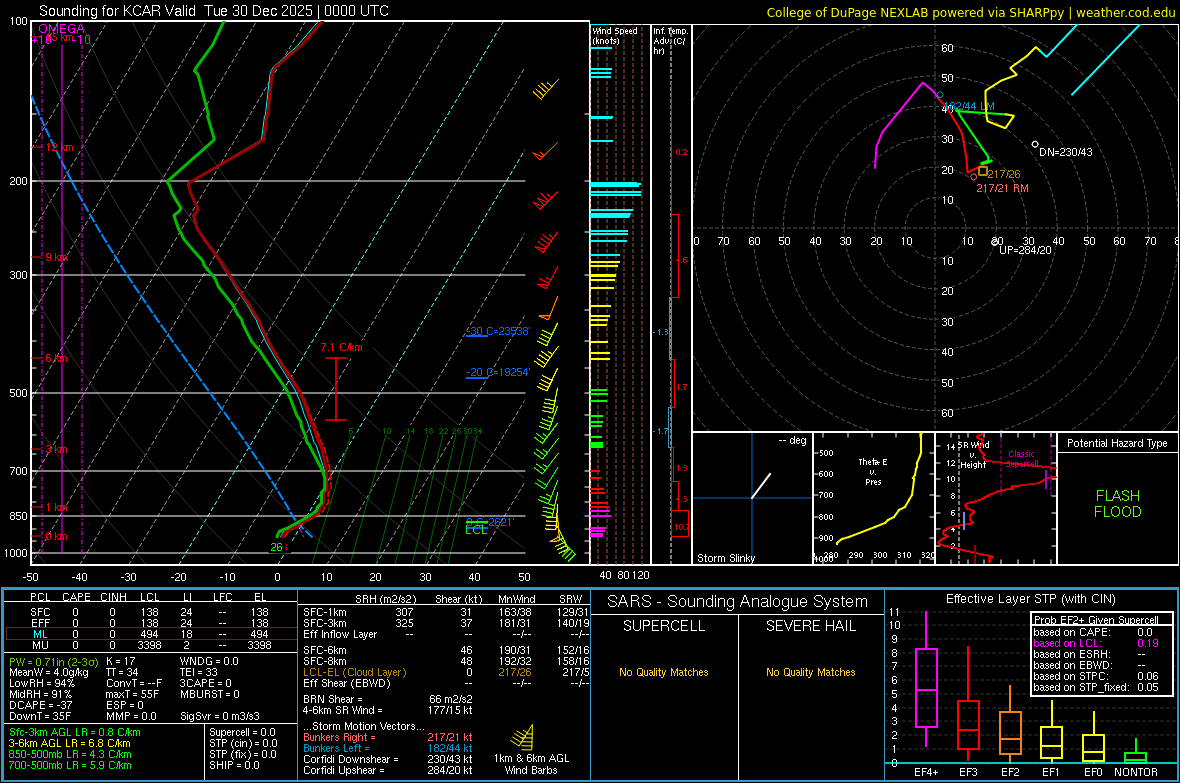
Task: Select the 500 pressure level label
Action: coord(18,392)
